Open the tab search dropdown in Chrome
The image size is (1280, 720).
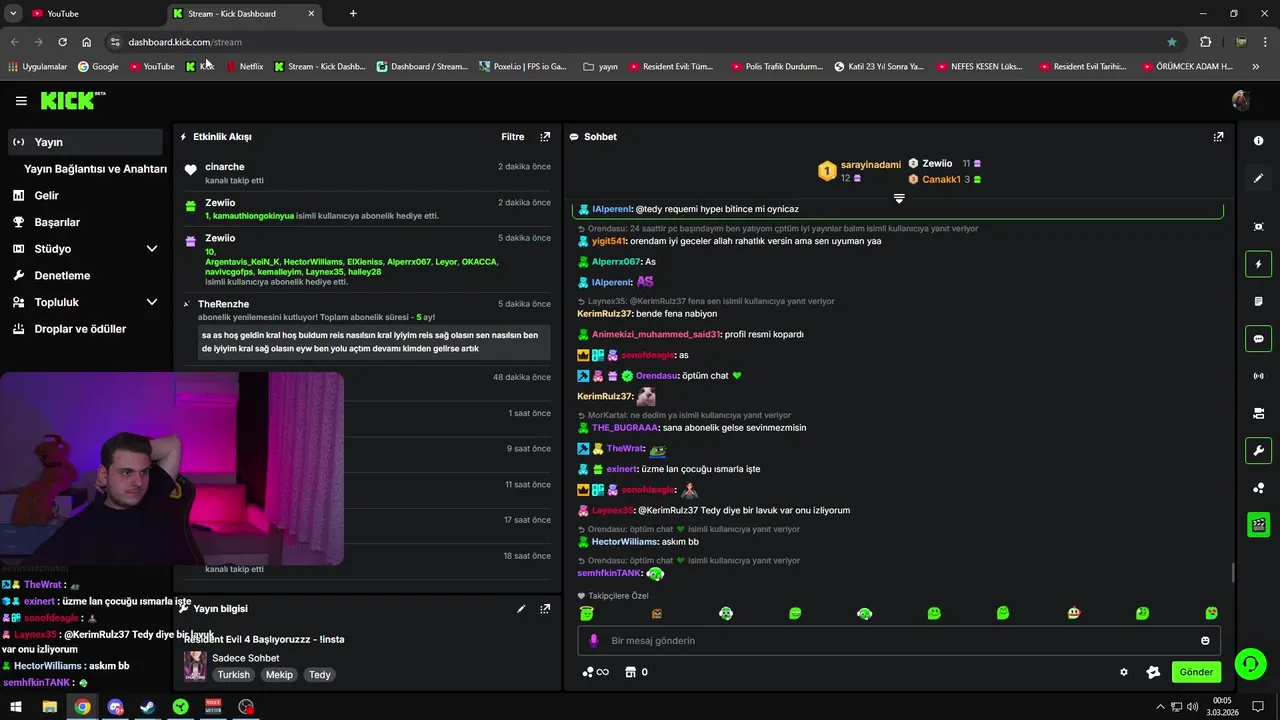point(13,13)
